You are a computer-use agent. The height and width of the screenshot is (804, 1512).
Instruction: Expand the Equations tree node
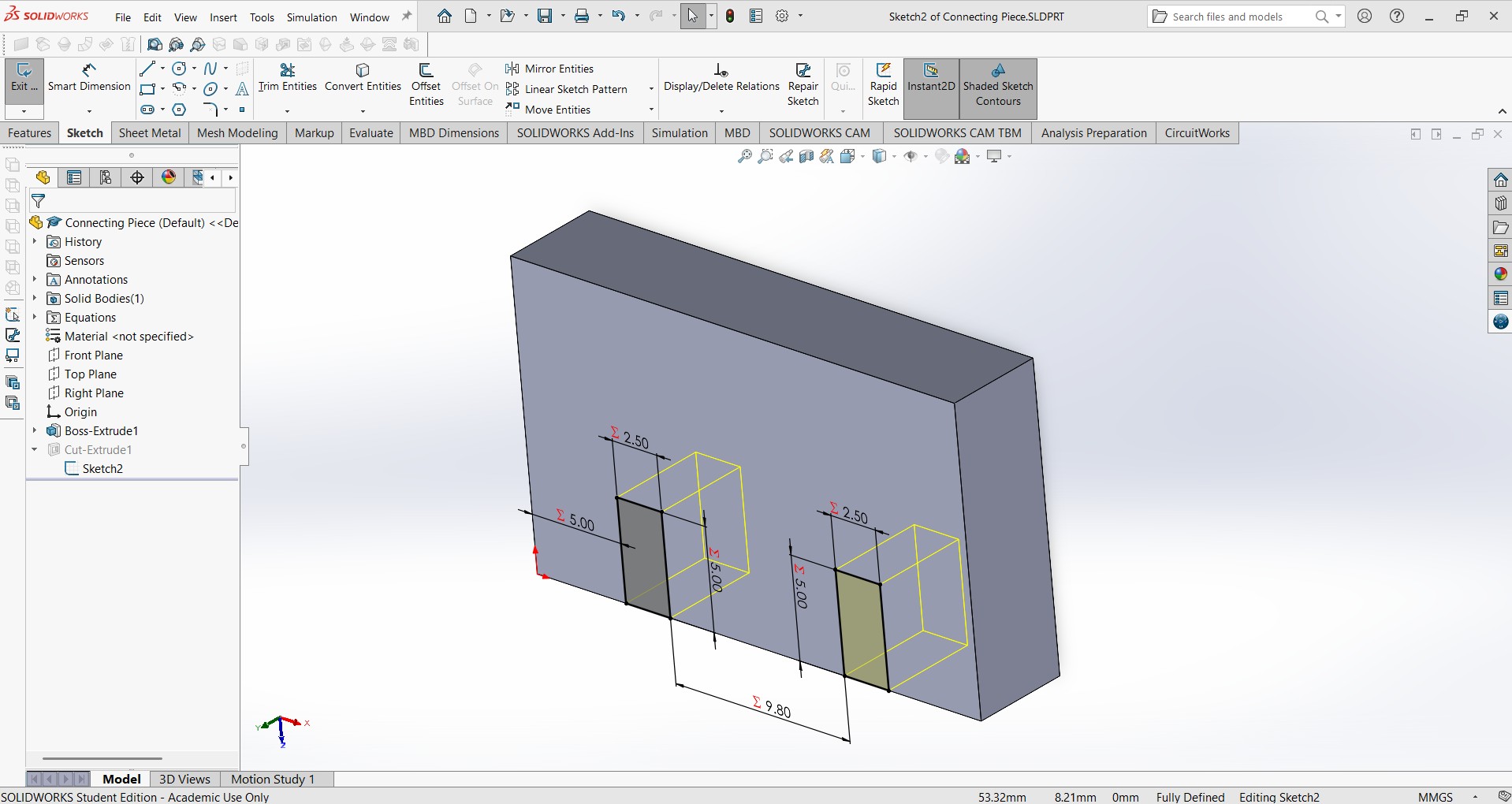point(35,318)
